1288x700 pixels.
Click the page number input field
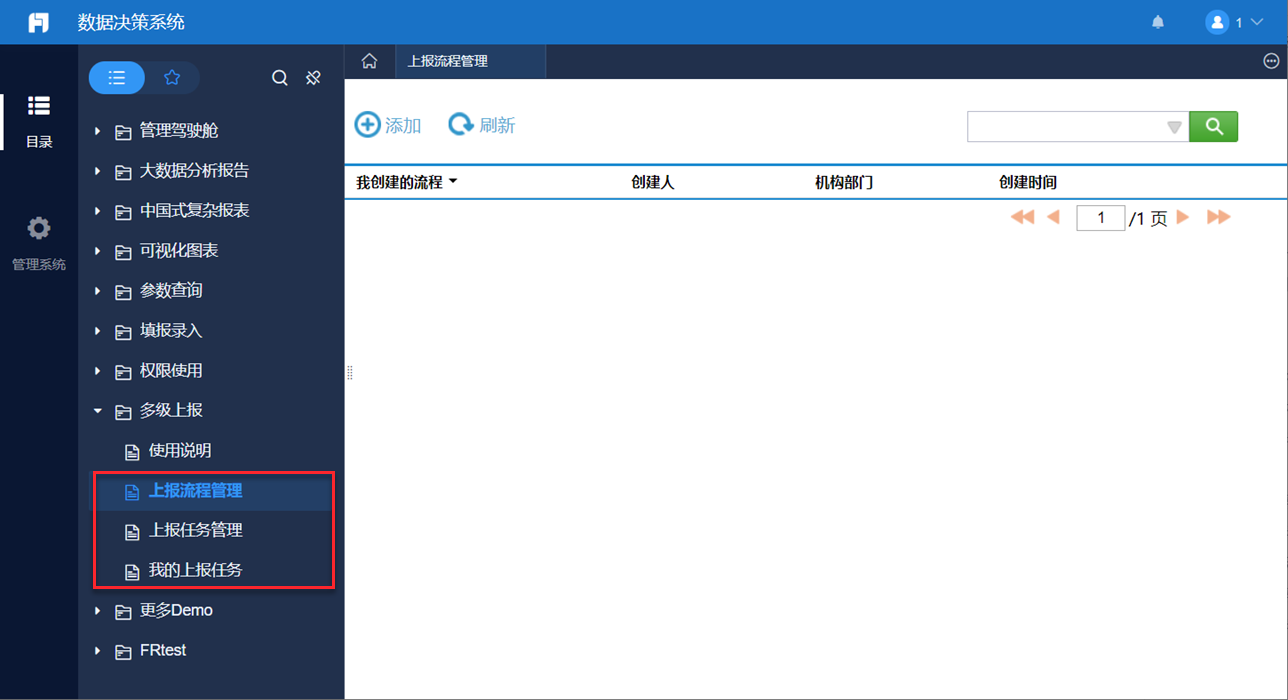click(1101, 218)
